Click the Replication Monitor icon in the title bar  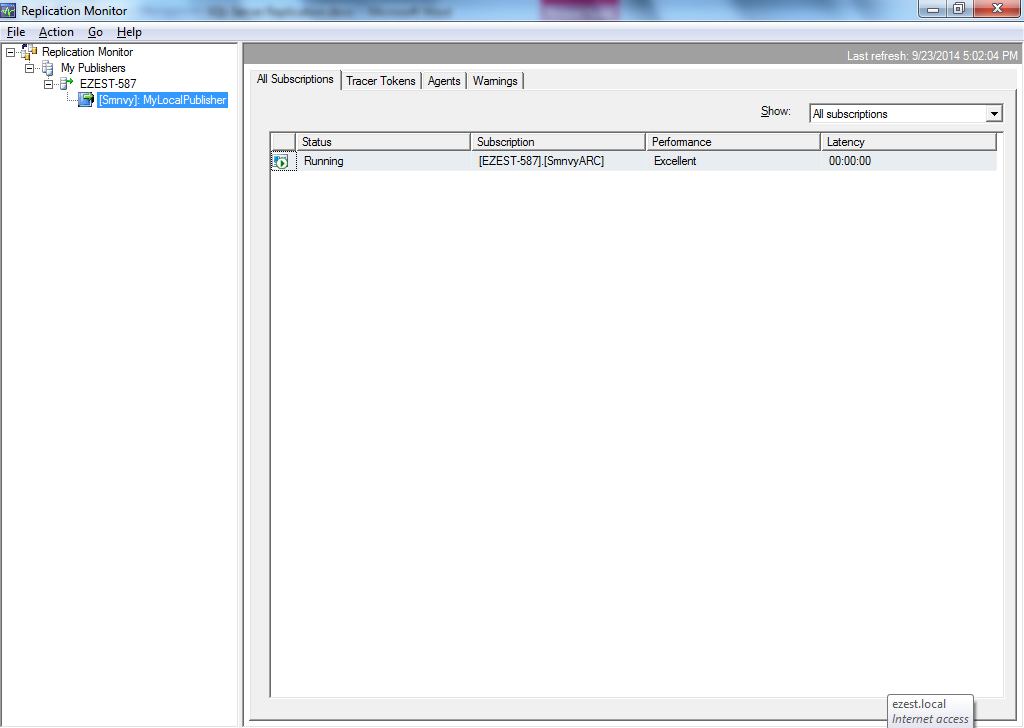(10, 10)
